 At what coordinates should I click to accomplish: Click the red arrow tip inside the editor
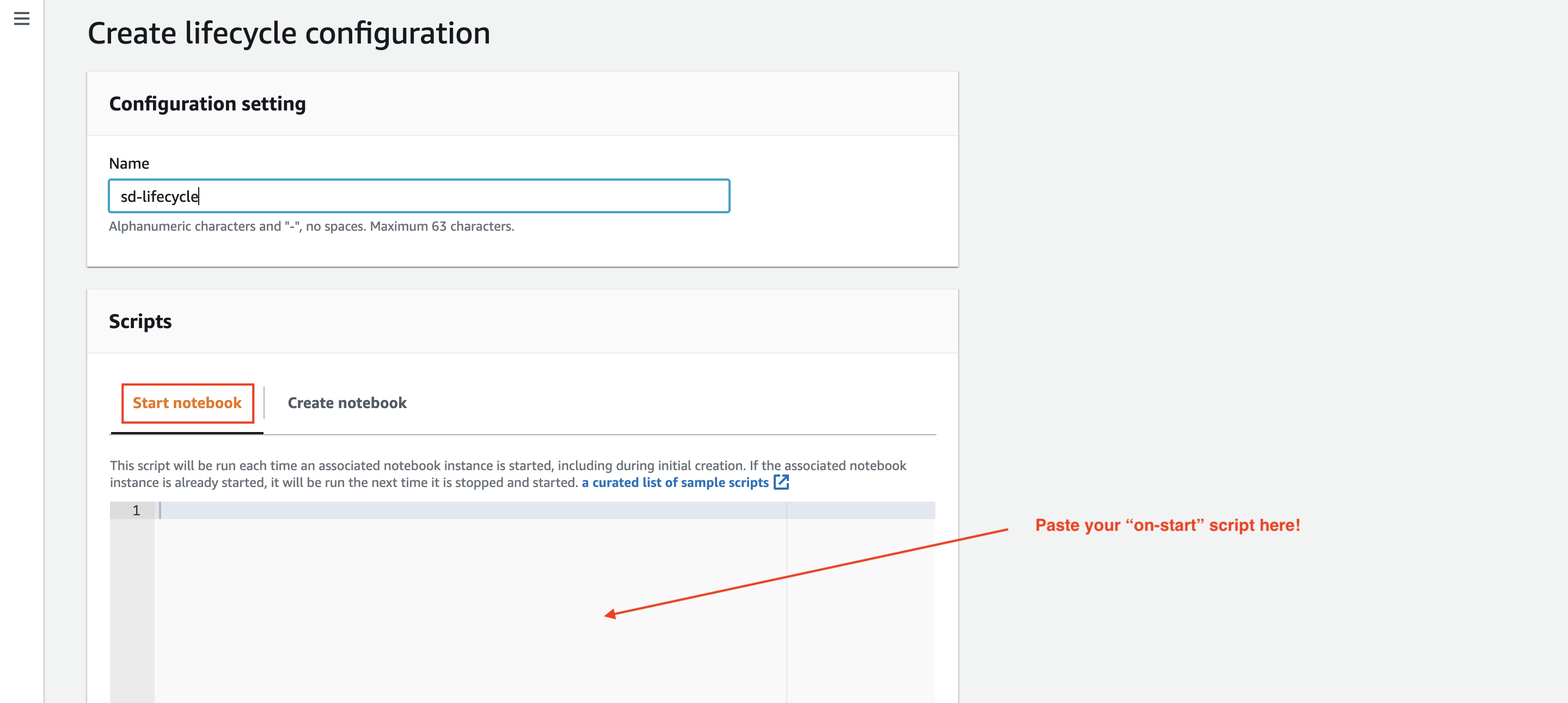(x=608, y=615)
